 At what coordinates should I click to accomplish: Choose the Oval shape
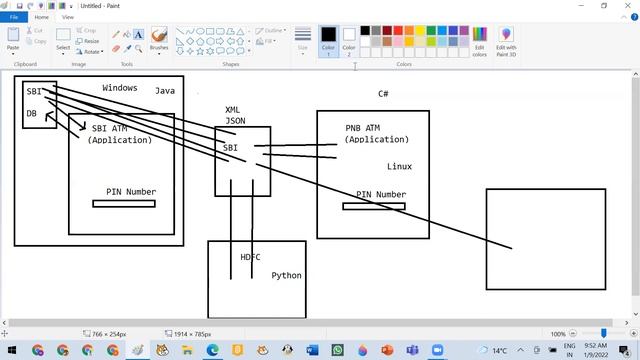[200, 31]
